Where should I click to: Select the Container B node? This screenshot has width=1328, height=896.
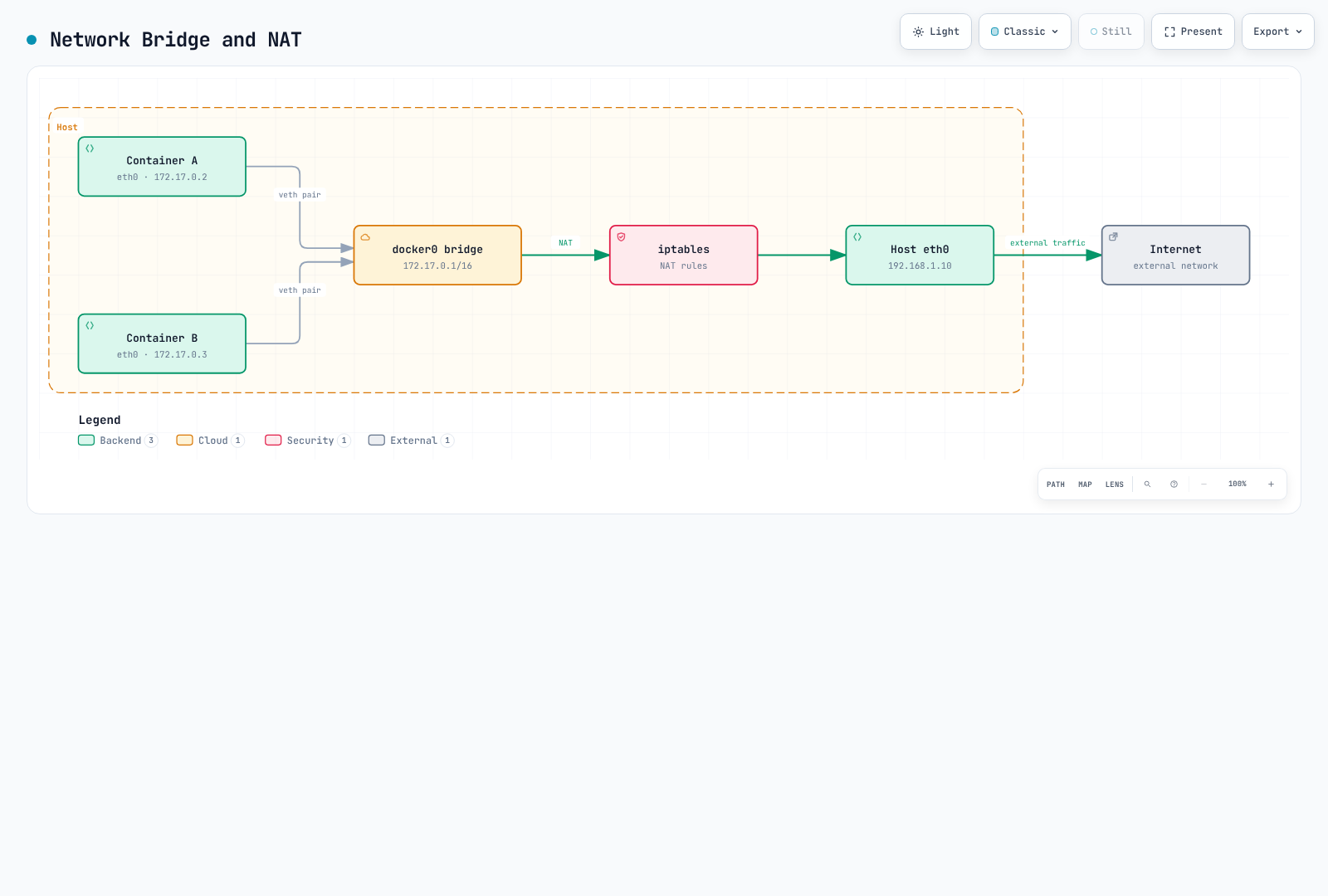point(162,343)
